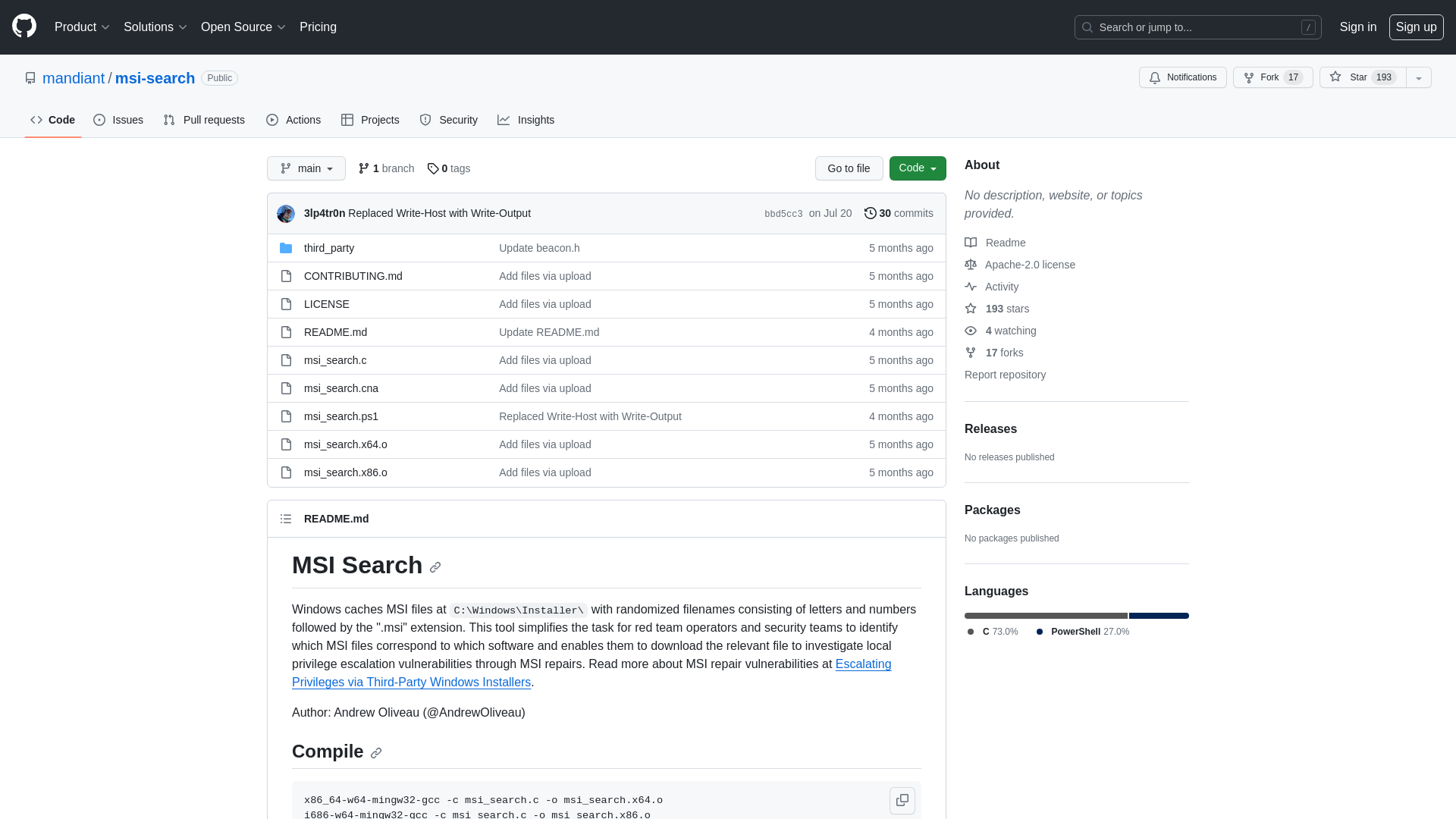1456x819 pixels.
Task: Click 3lp4tr0n's avatar image
Action: click(x=286, y=214)
